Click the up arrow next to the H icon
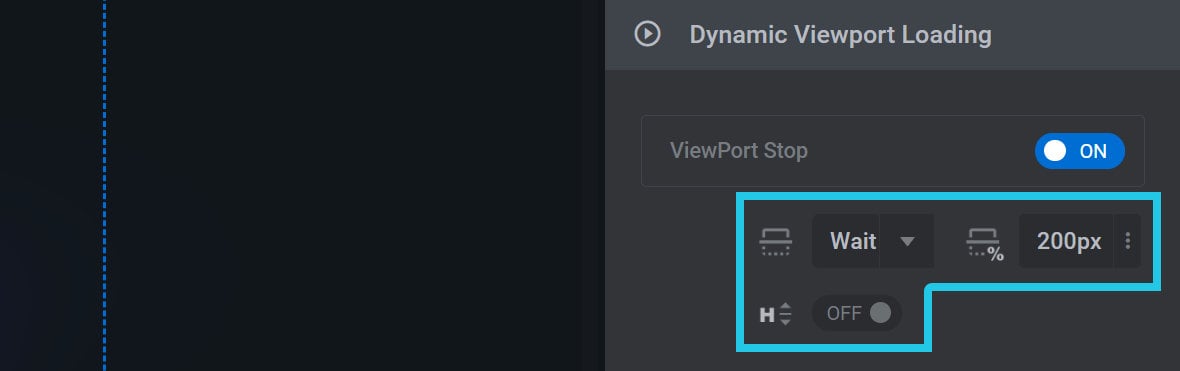 click(x=786, y=307)
